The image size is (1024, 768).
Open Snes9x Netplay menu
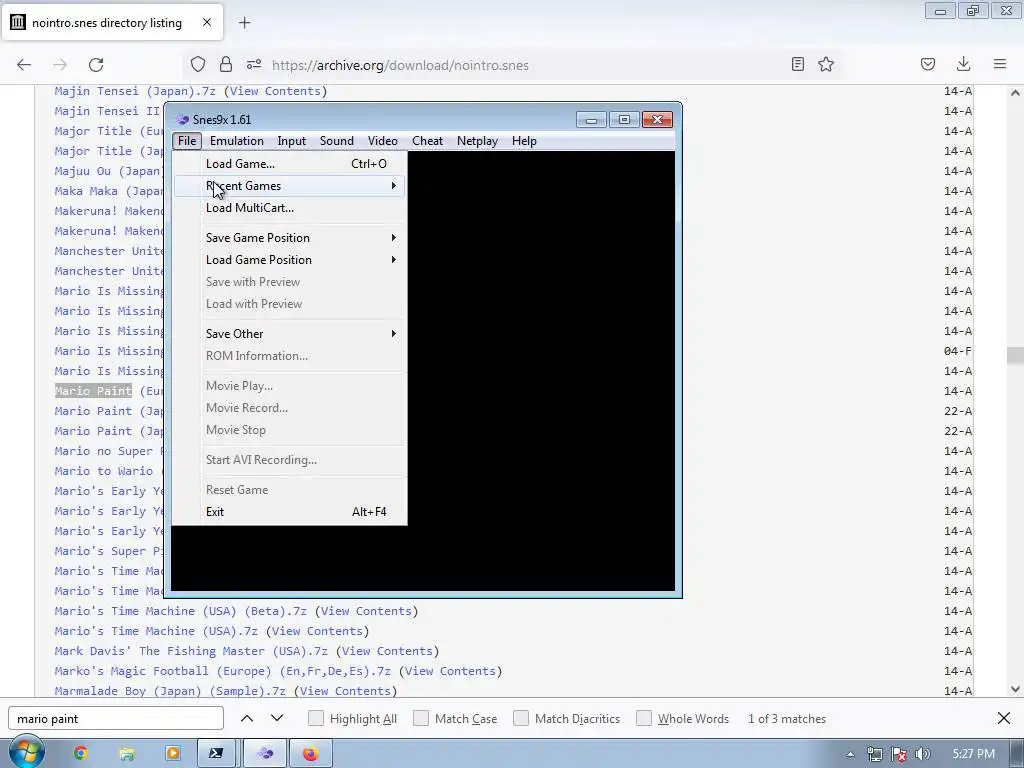pos(477,141)
